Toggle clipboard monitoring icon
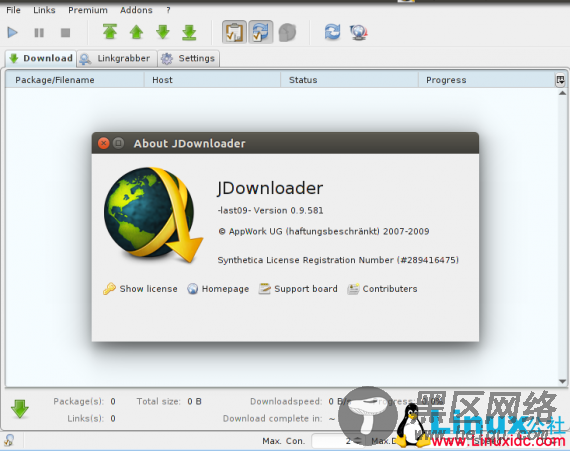The width and height of the screenshot is (570, 451). point(234,32)
